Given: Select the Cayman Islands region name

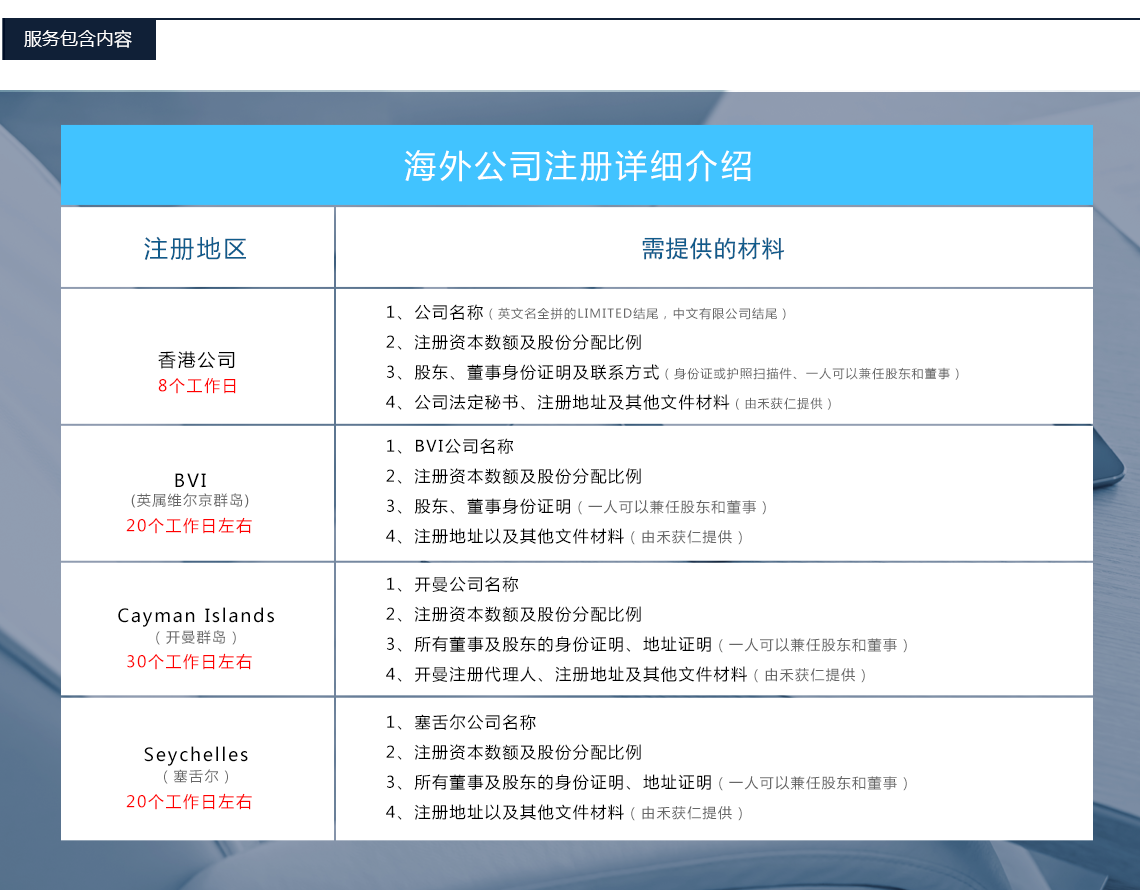Looking at the screenshot, I should (196, 616).
